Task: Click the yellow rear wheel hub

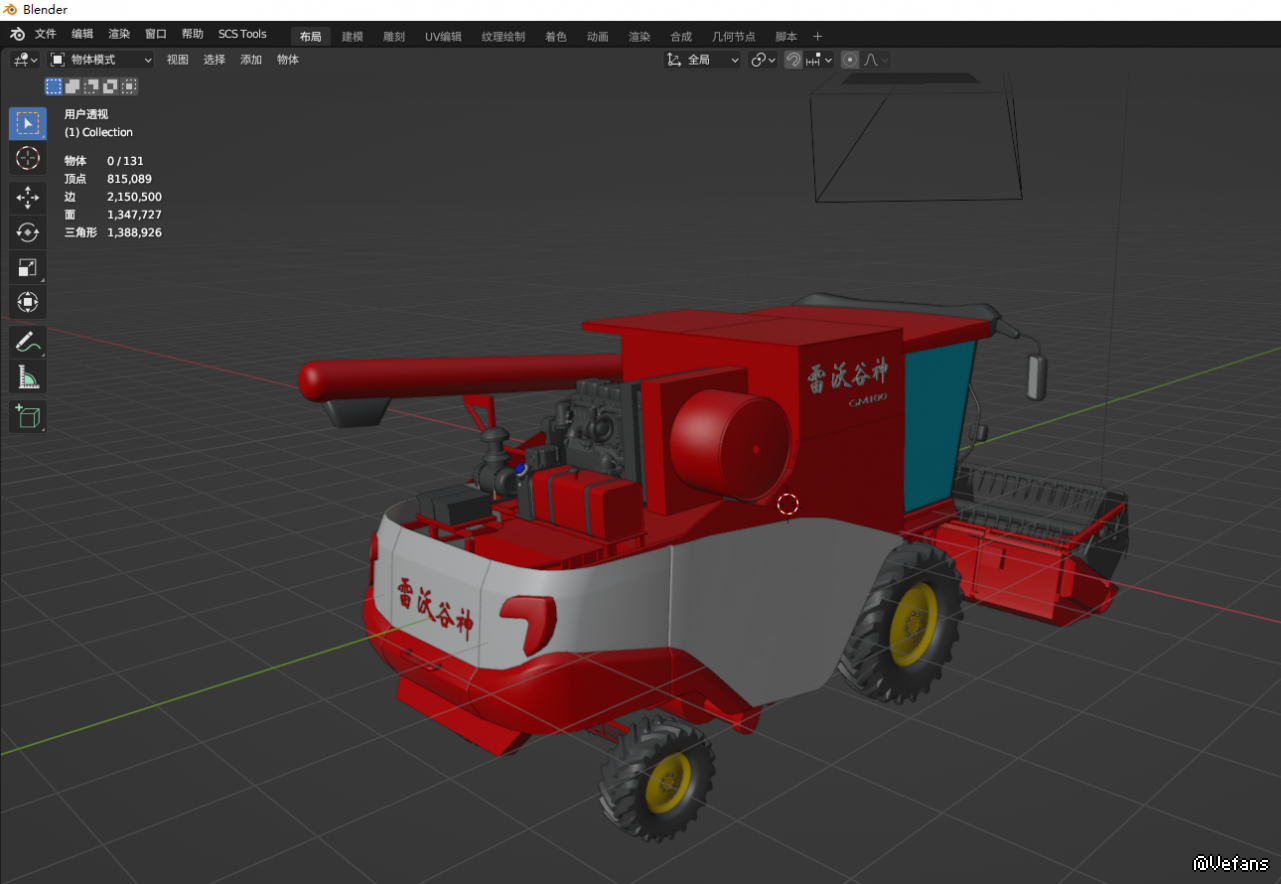Action: pos(668,782)
